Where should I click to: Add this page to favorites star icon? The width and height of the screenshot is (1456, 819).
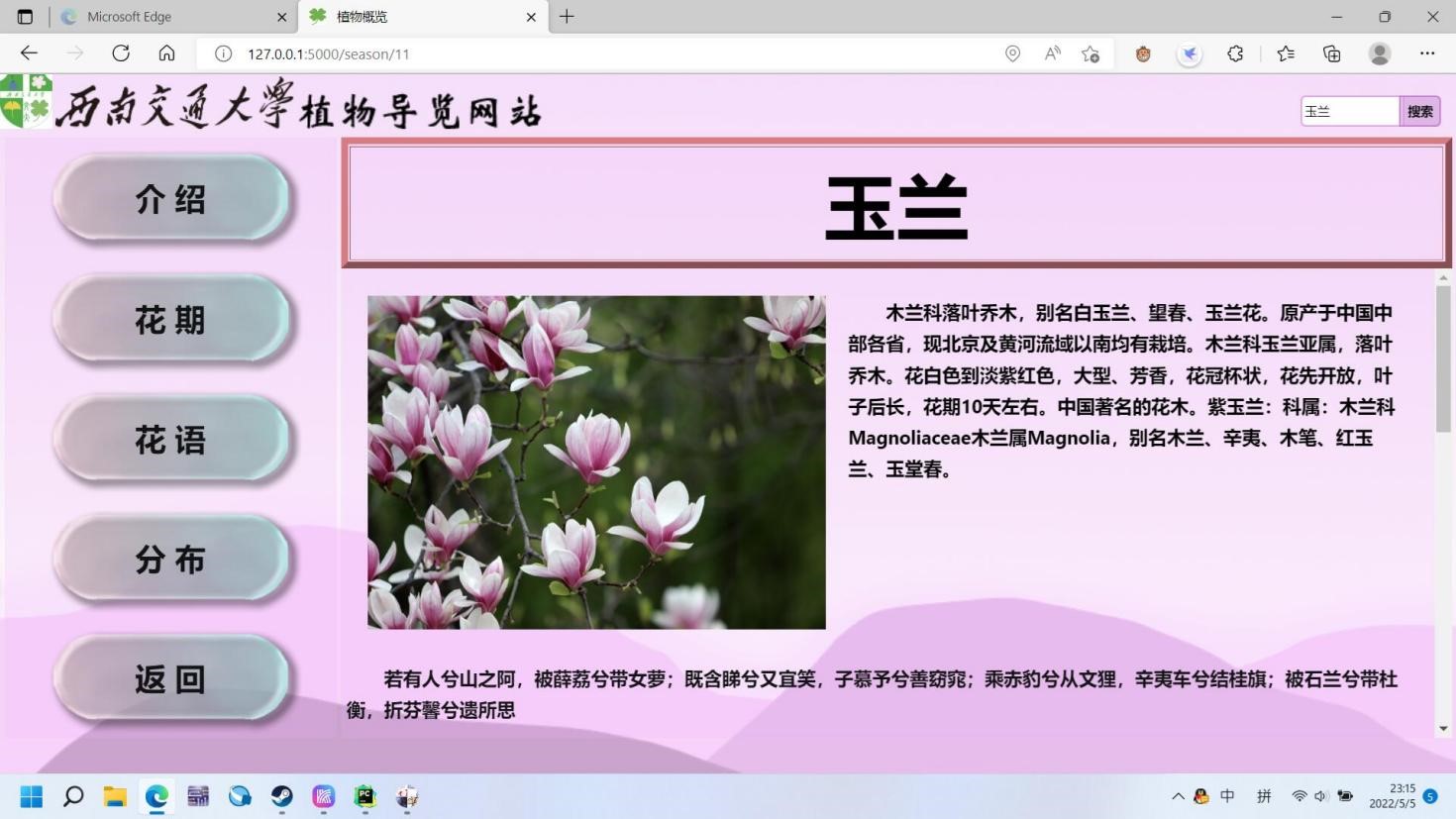(1091, 53)
